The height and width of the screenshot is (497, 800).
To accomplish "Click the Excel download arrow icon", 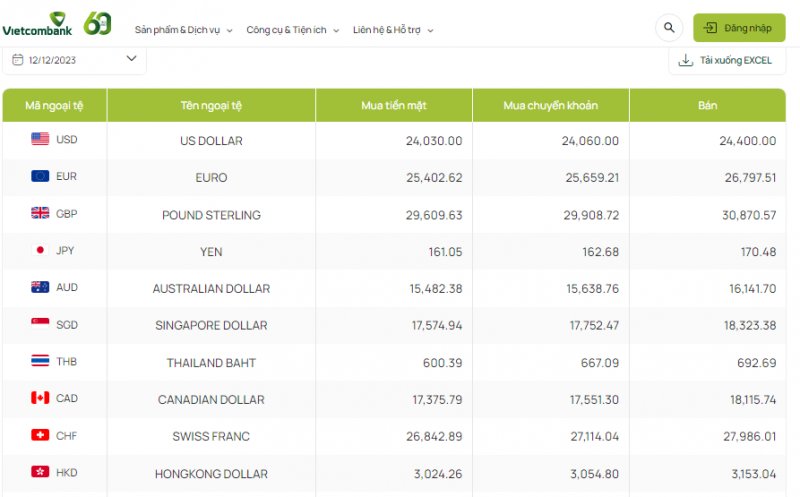I will 685,60.
